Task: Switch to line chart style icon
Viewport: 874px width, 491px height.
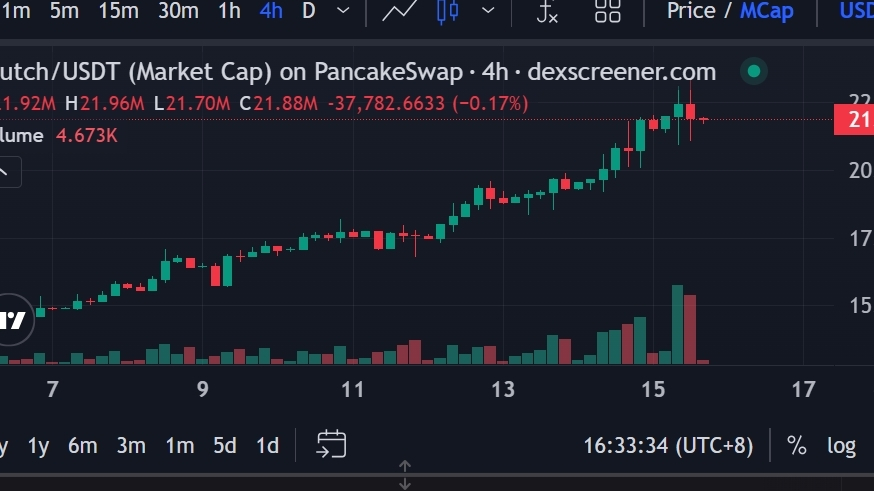Action: (399, 11)
